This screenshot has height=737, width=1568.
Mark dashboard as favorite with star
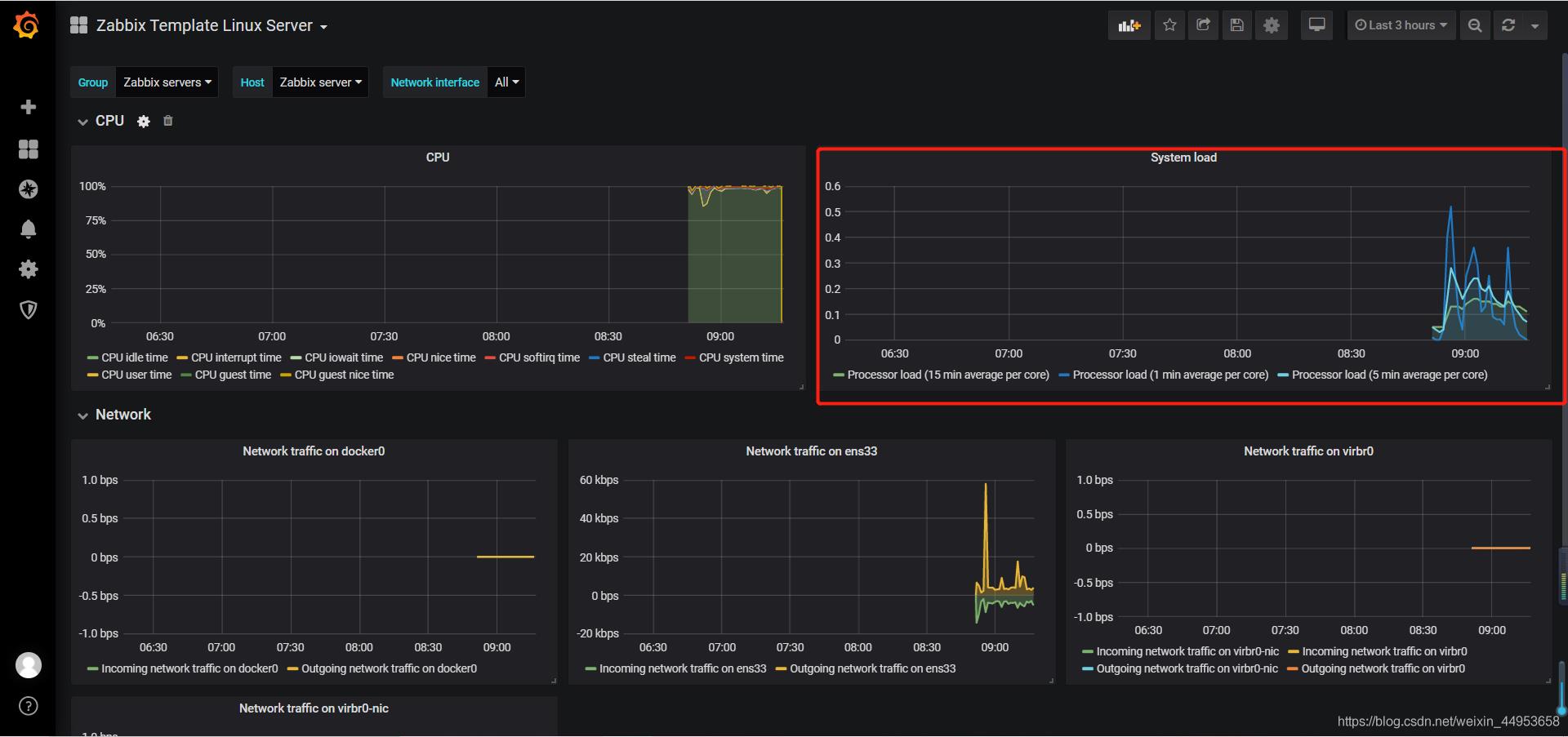[x=1169, y=25]
